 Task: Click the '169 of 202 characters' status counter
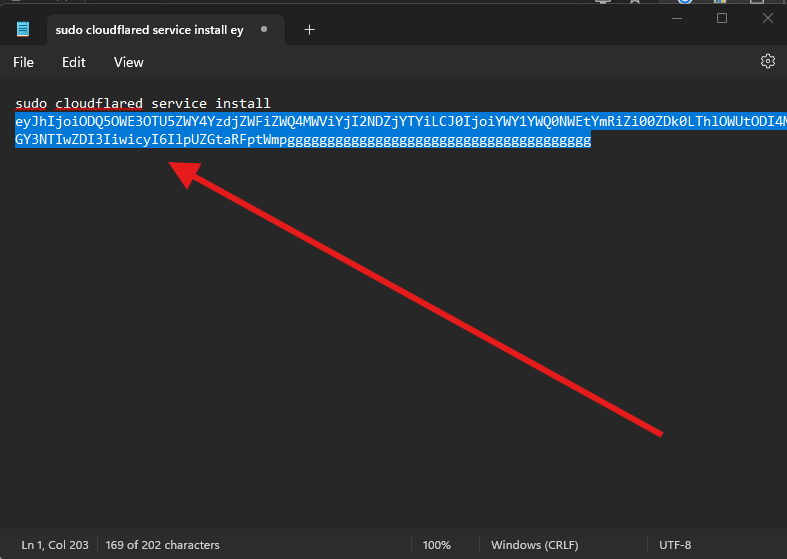[162, 545]
